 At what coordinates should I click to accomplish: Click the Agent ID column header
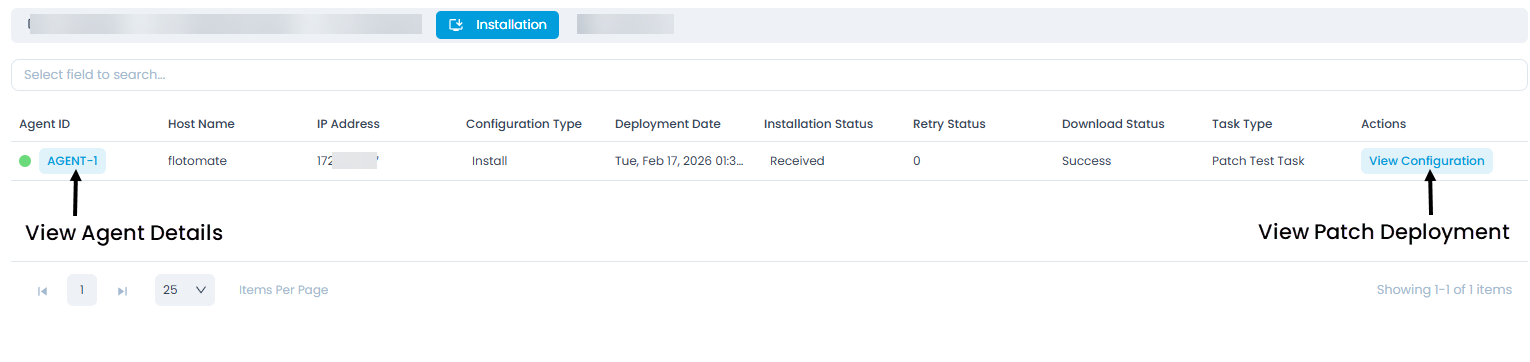tap(44, 124)
